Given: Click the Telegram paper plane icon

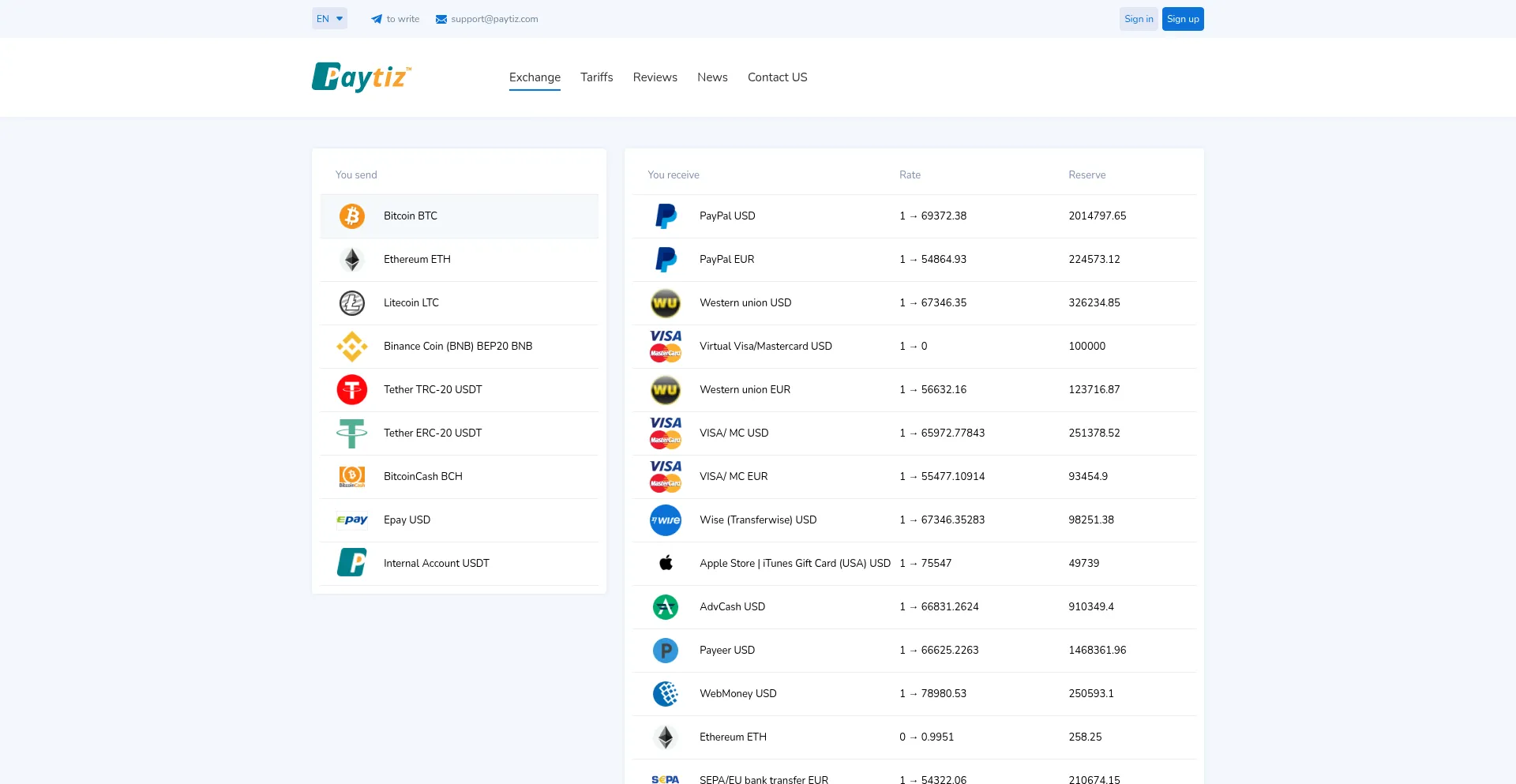Looking at the screenshot, I should [x=377, y=19].
